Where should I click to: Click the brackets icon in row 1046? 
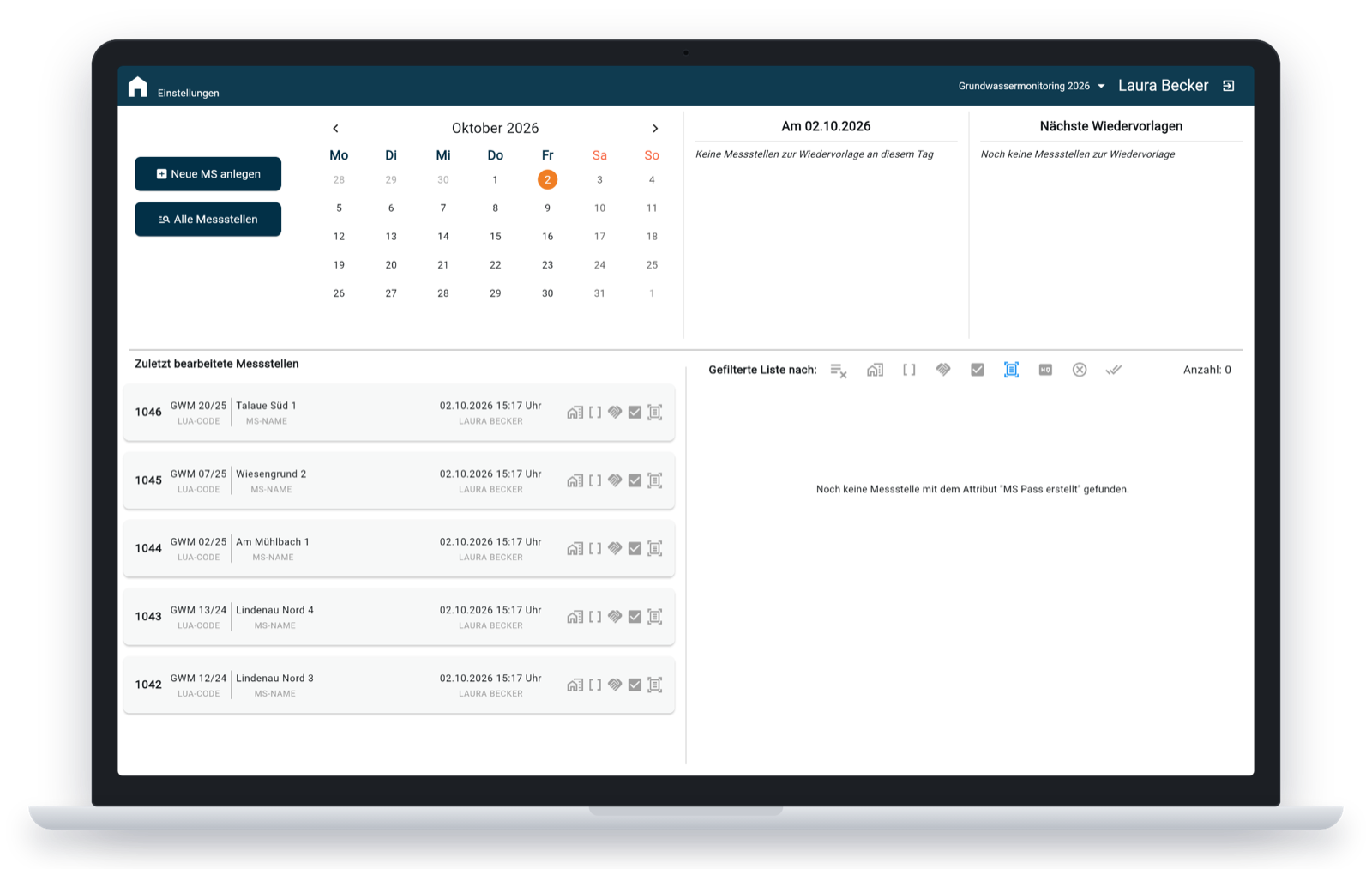tap(595, 413)
